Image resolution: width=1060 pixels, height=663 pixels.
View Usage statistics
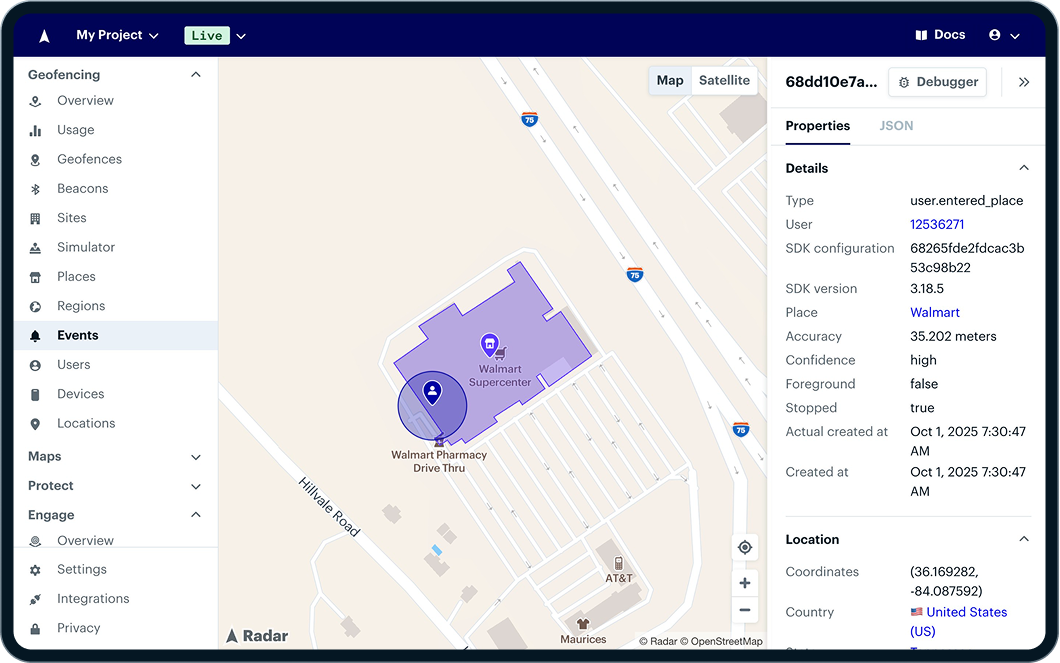[x=77, y=130]
